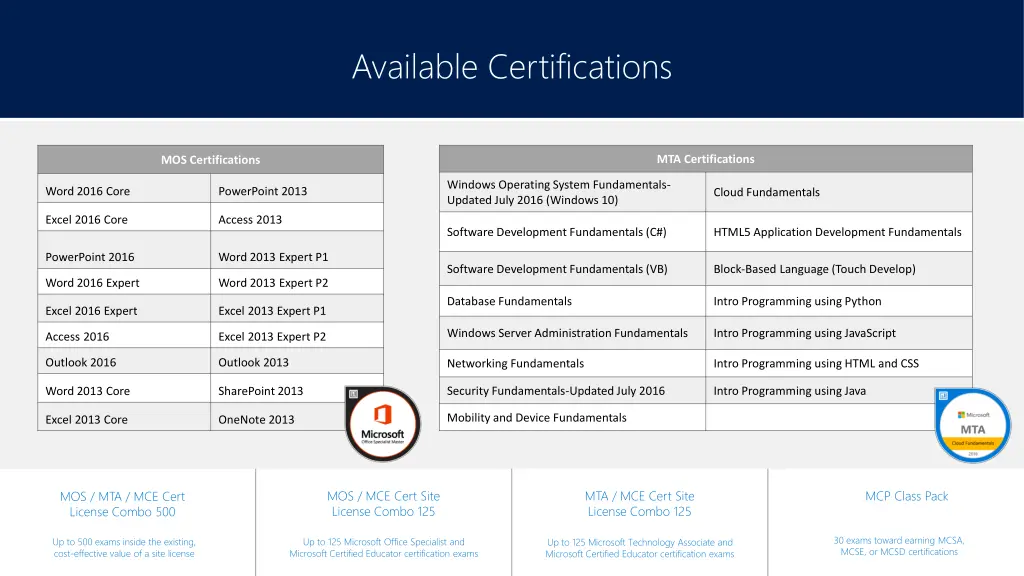1024x576 pixels.
Task: Click Windows Server Administration Fundamentals cell
Action: 572,332
